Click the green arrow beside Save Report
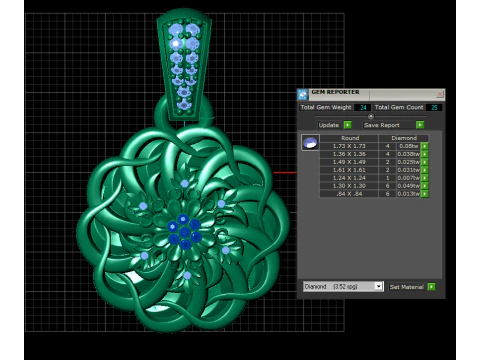The height and width of the screenshot is (360, 480). pos(420,125)
